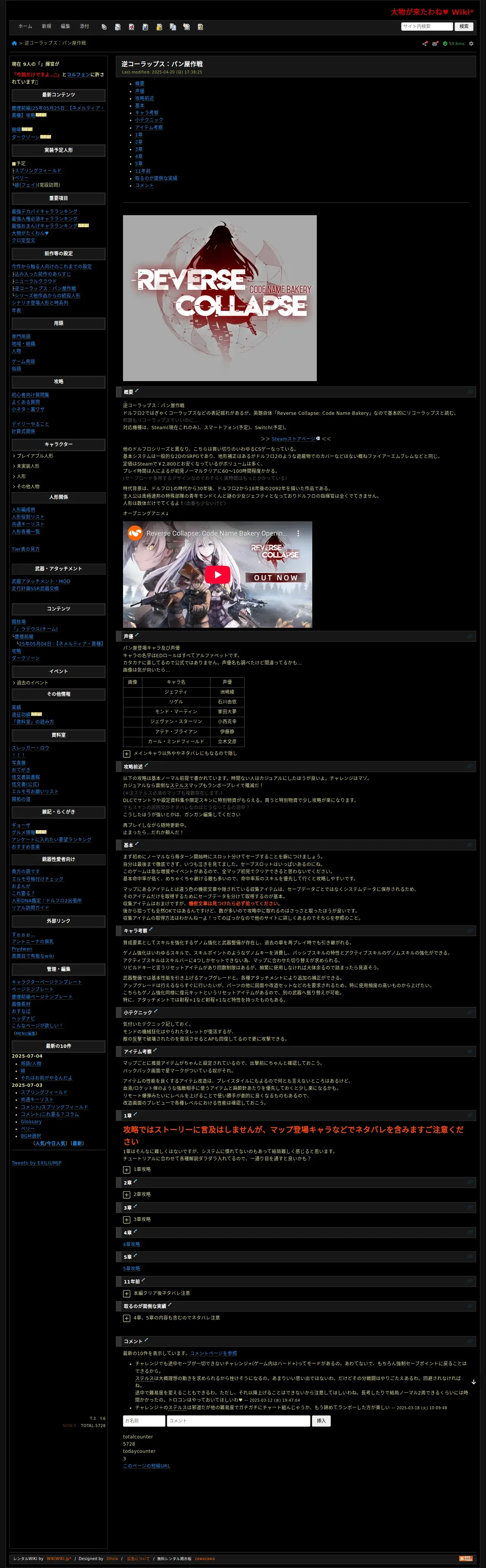Open このページの短縮URL link
The width and height of the screenshot is (486, 1568).
[x=146, y=1466]
